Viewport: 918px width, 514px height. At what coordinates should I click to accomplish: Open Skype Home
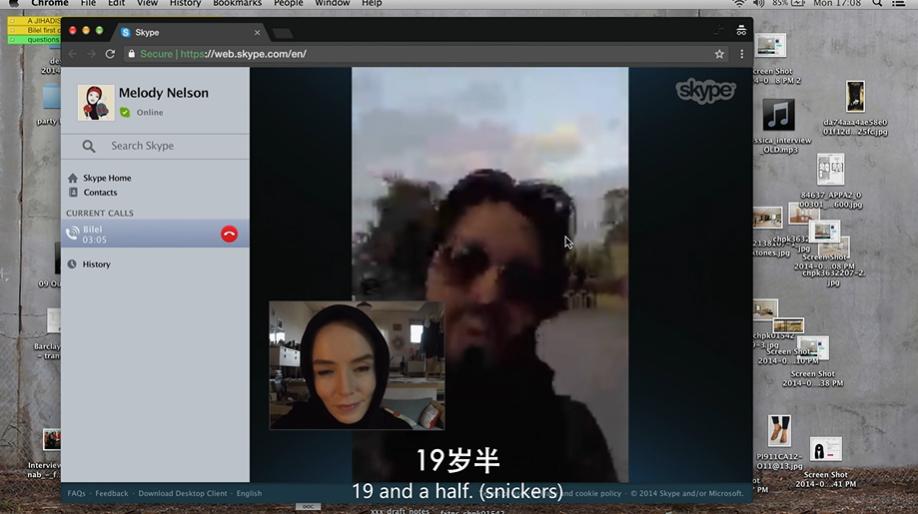pos(107,178)
